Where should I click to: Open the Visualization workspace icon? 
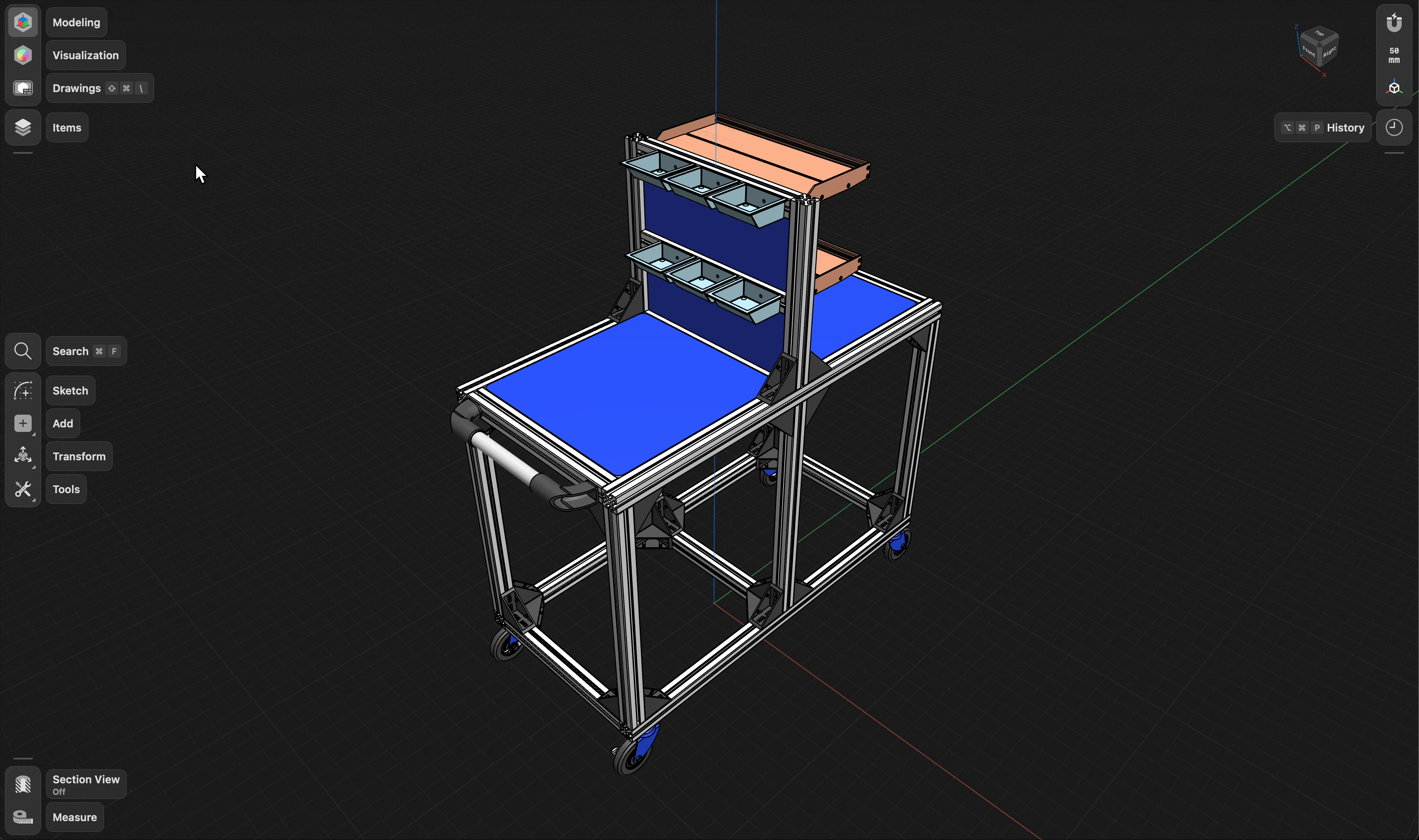click(x=23, y=55)
